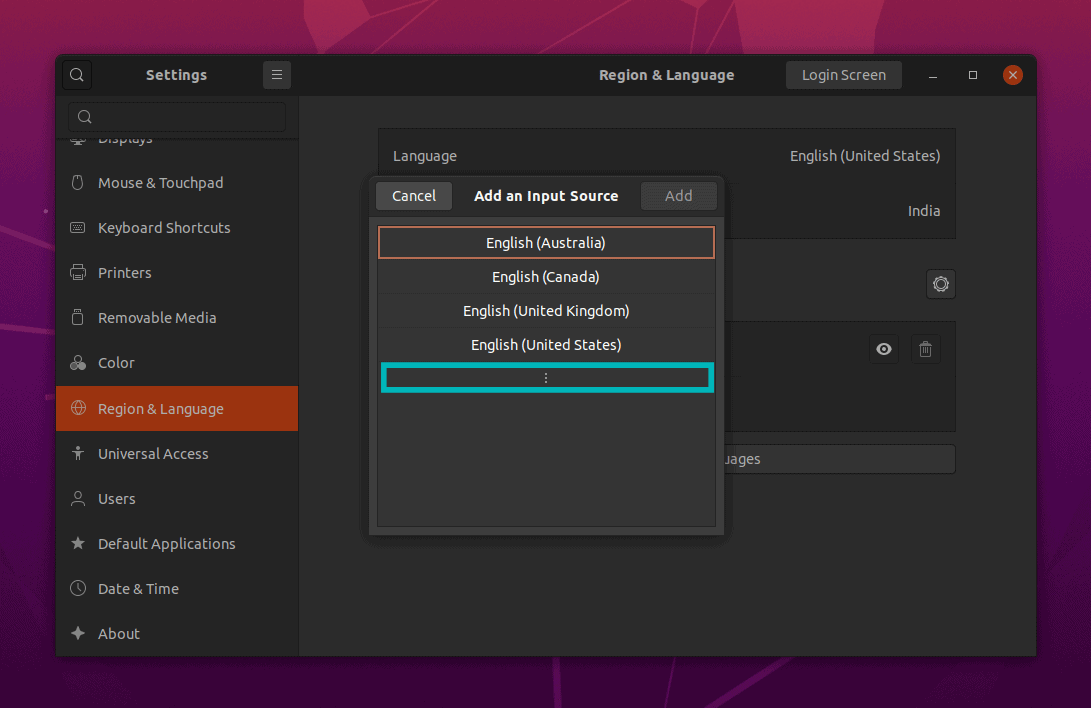Pick English (United Kingdom) input source
Viewport: 1091px width, 708px height.
pyautogui.click(x=546, y=311)
